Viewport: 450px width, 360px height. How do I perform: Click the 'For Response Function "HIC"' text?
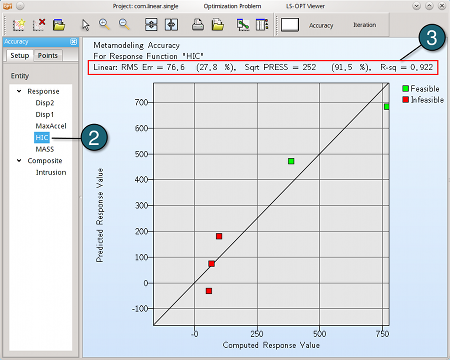(x=148, y=56)
